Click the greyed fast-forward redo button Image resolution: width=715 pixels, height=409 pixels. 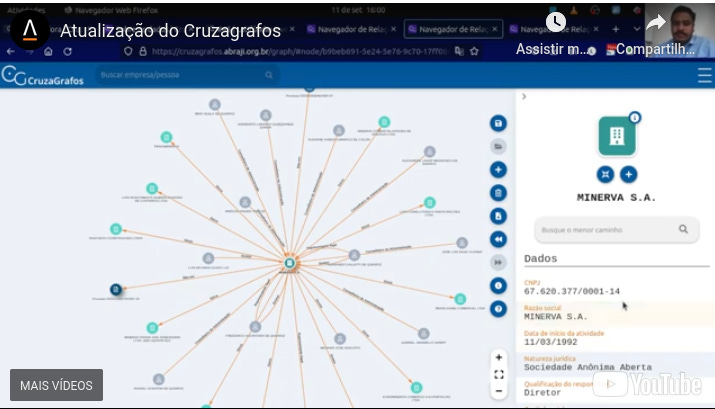click(498, 263)
